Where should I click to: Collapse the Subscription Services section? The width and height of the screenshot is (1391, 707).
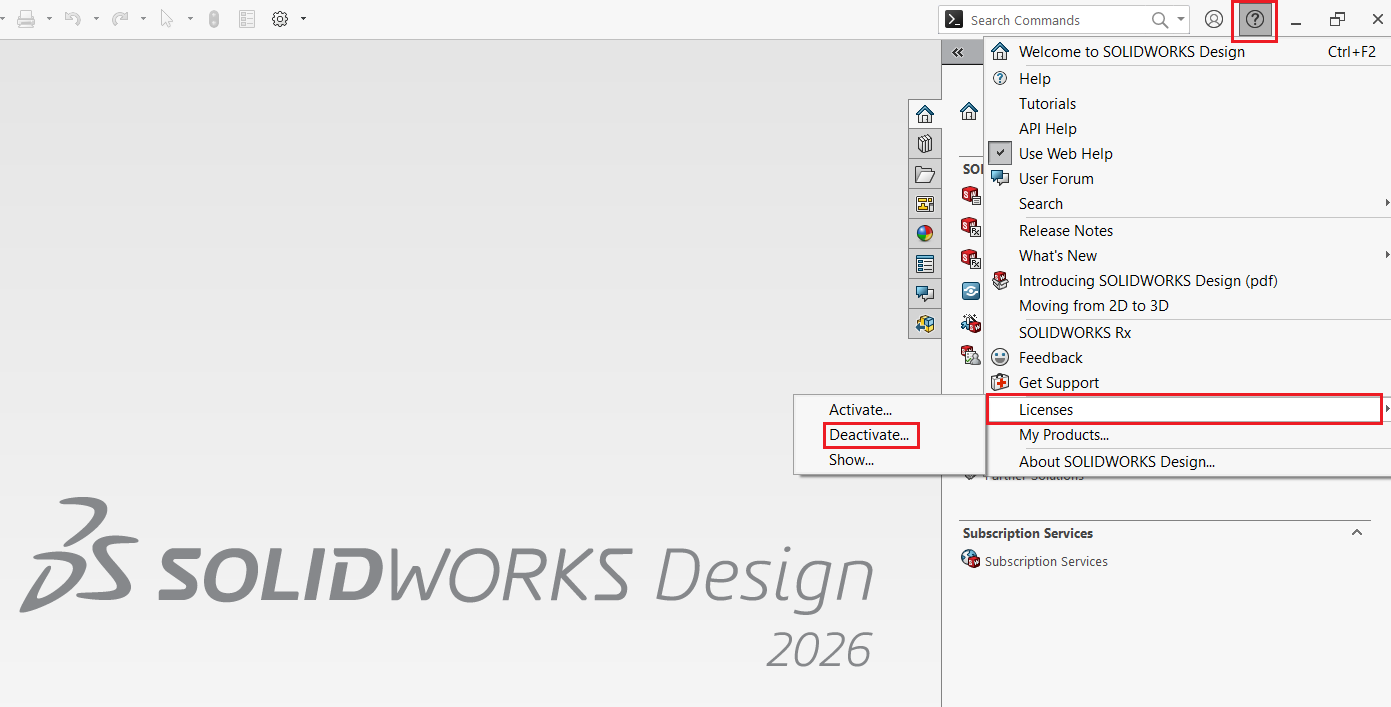1357,532
